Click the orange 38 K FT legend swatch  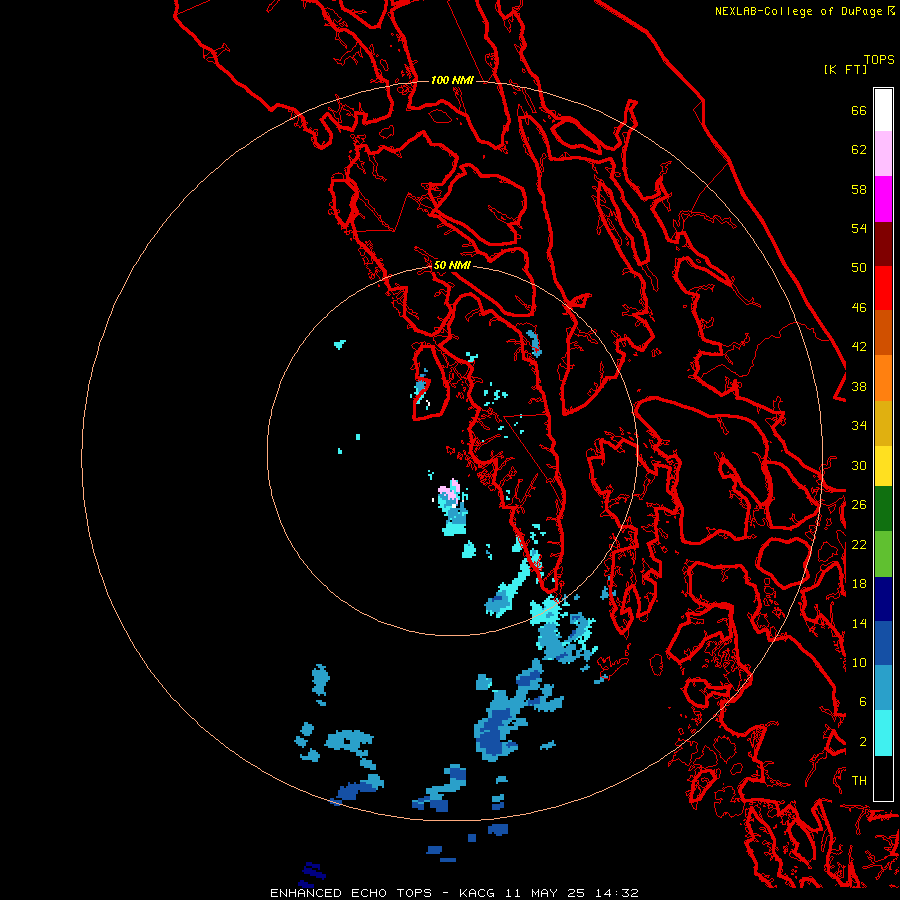tap(883, 377)
